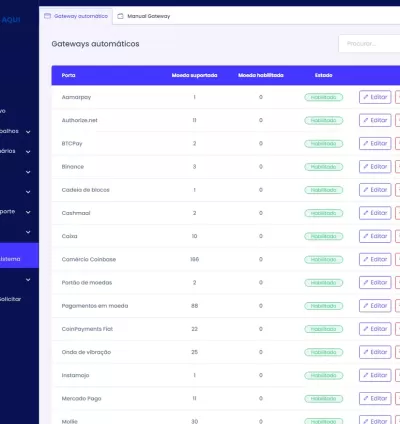Select the Aamarpay row name
The width and height of the screenshot is (400, 424).
(76, 97)
